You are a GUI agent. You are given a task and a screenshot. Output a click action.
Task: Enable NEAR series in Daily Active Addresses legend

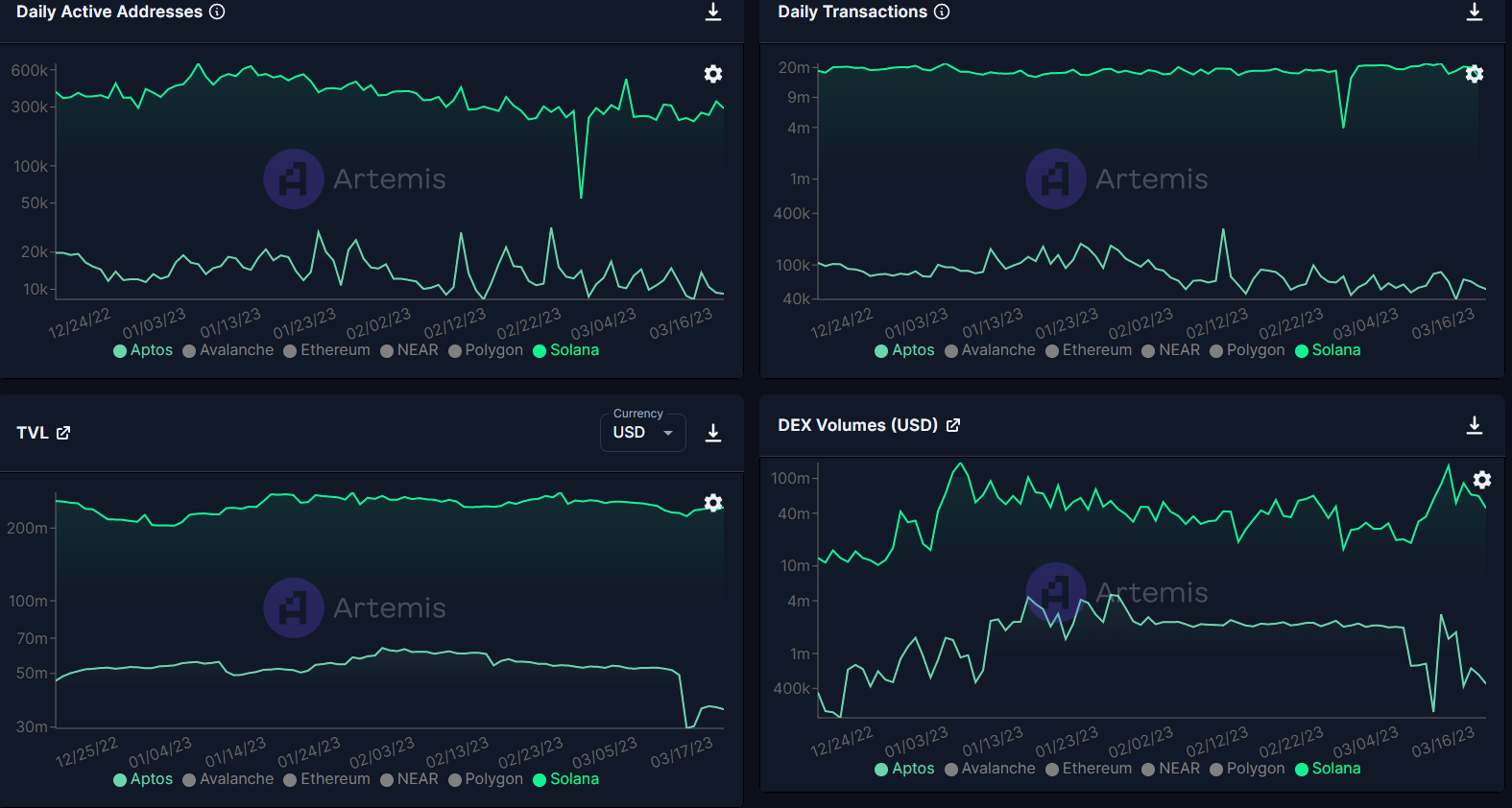tap(409, 350)
